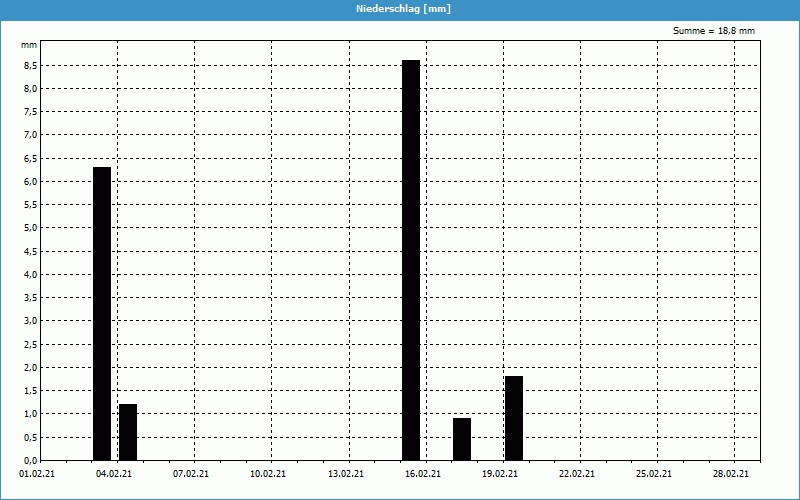
Task: Select the Summe = 18,8 mm label
Action: click(x=714, y=31)
